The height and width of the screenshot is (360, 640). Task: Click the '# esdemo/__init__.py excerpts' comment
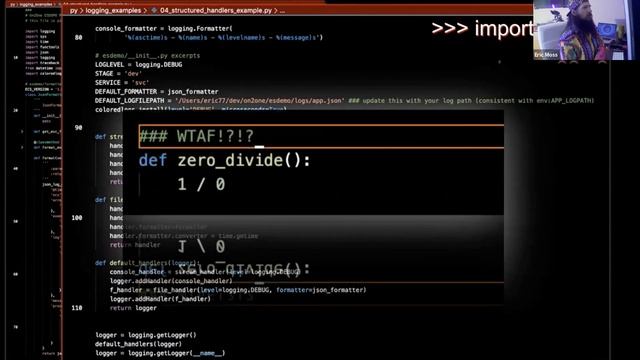(147, 56)
